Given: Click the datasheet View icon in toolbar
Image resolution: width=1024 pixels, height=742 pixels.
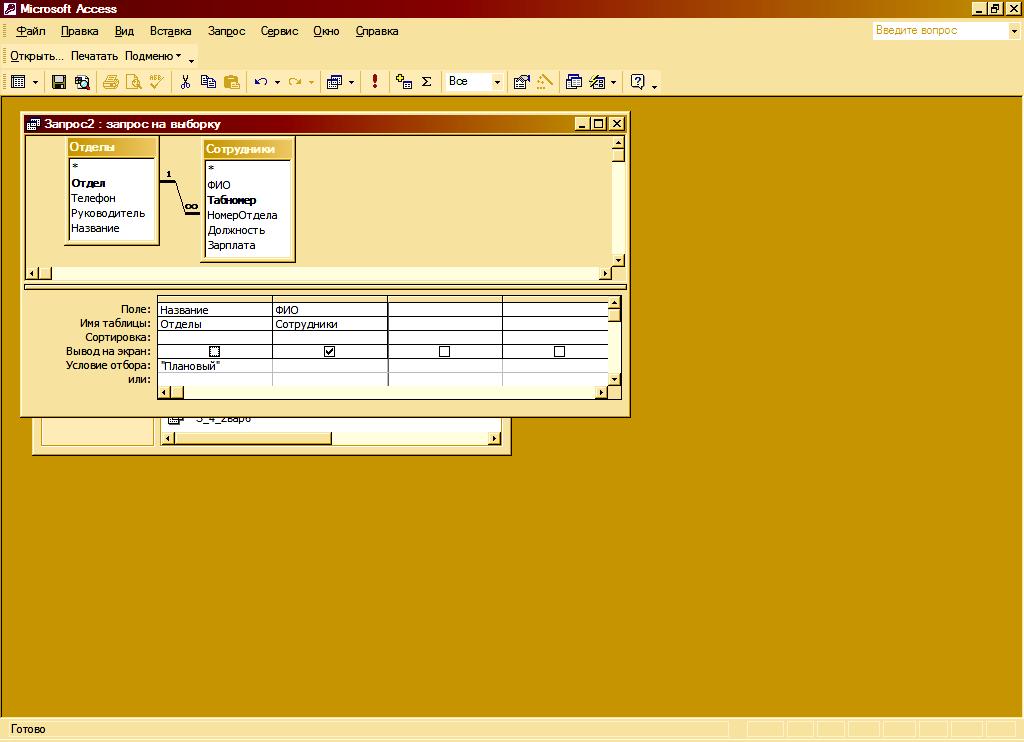Looking at the screenshot, I should 18,82.
